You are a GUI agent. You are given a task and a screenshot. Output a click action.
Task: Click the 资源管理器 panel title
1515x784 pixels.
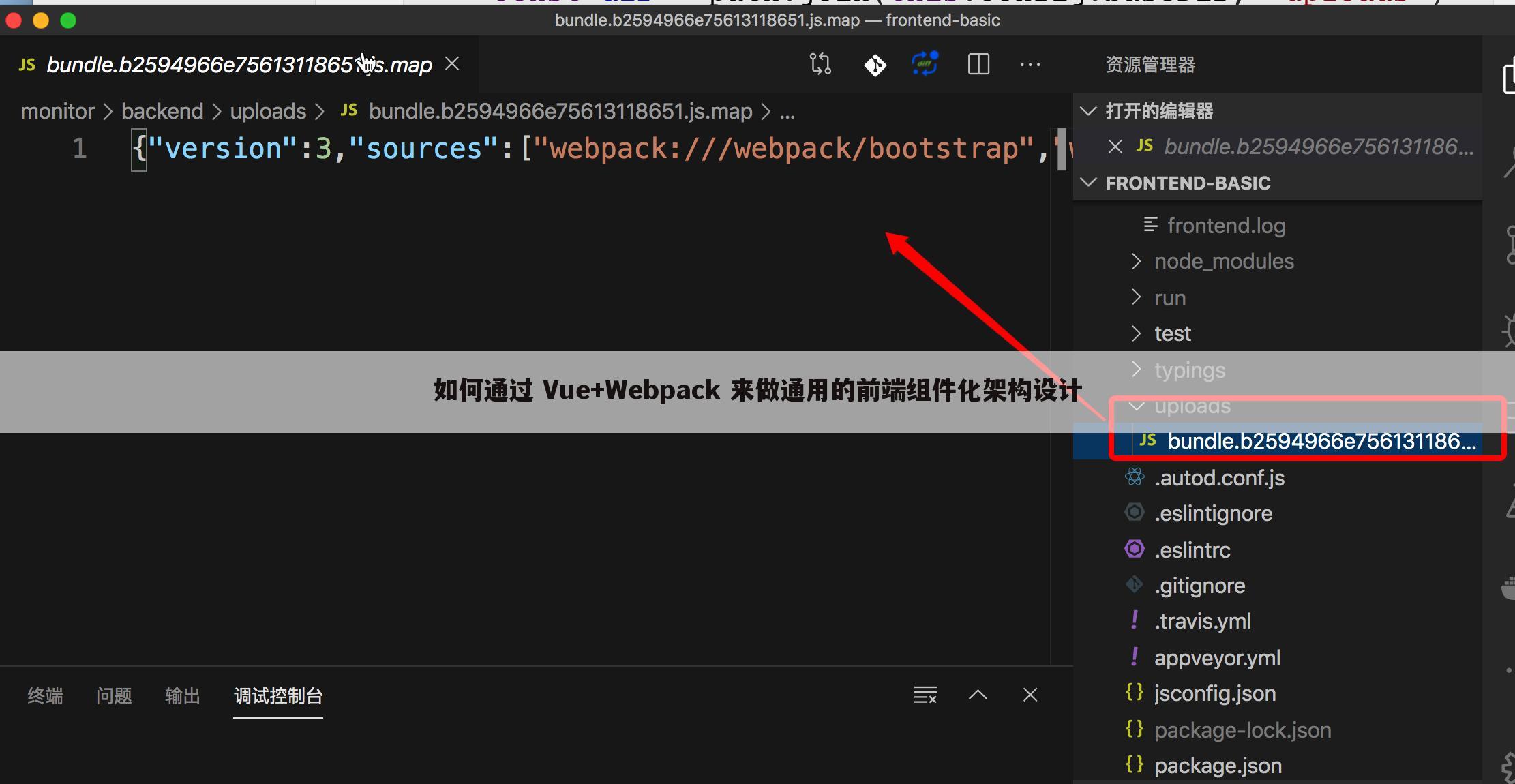tap(1150, 65)
